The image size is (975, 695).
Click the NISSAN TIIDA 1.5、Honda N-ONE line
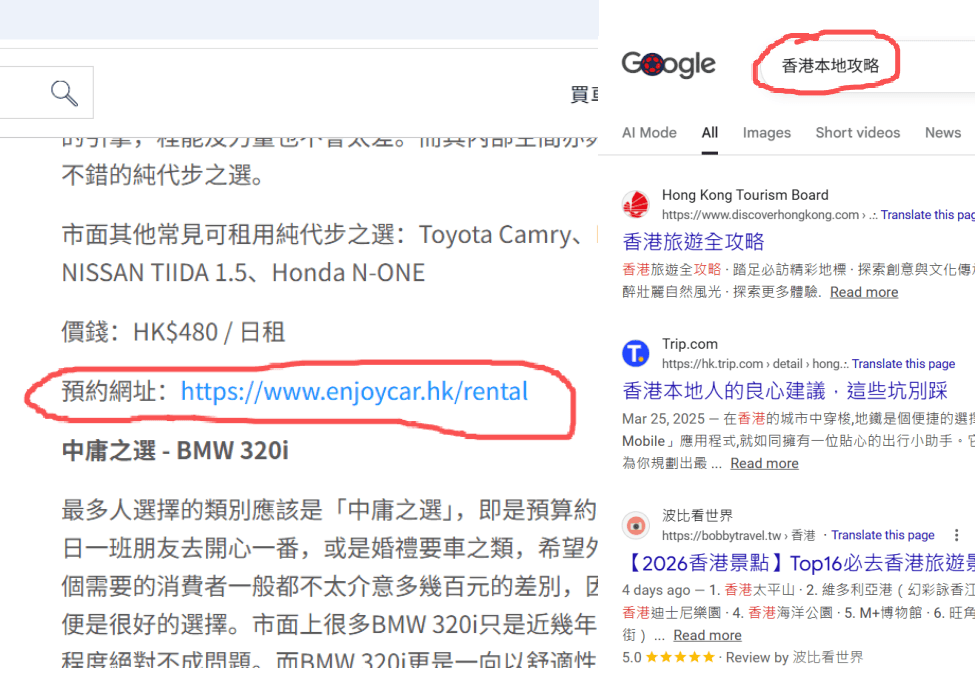243,273
